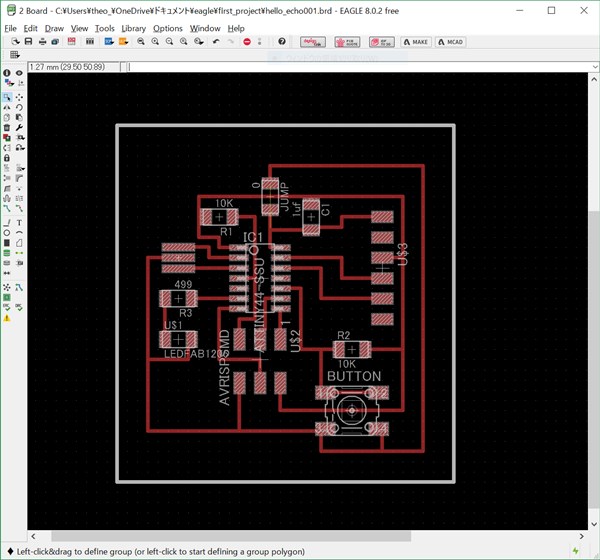600x560 pixels.
Task: Select the Lock padlock tool
Action: [x=7, y=158]
